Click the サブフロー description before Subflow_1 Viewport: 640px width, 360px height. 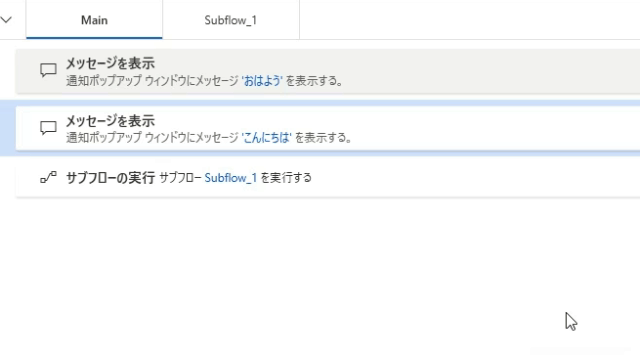tap(180, 178)
